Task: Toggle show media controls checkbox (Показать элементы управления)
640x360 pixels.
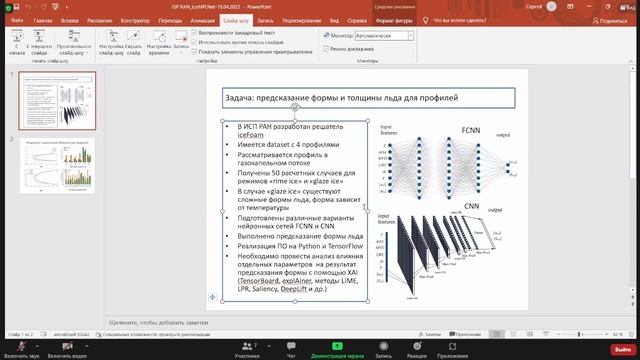Action: [x=194, y=52]
